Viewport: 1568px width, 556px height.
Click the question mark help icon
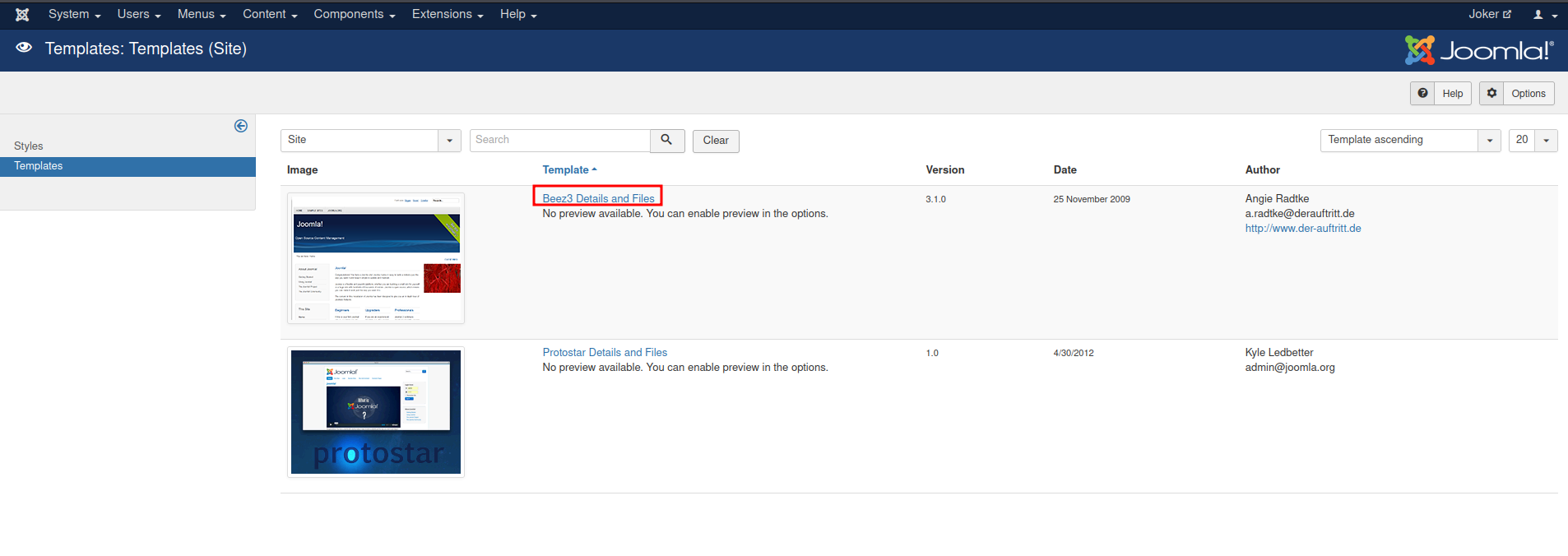click(1422, 93)
